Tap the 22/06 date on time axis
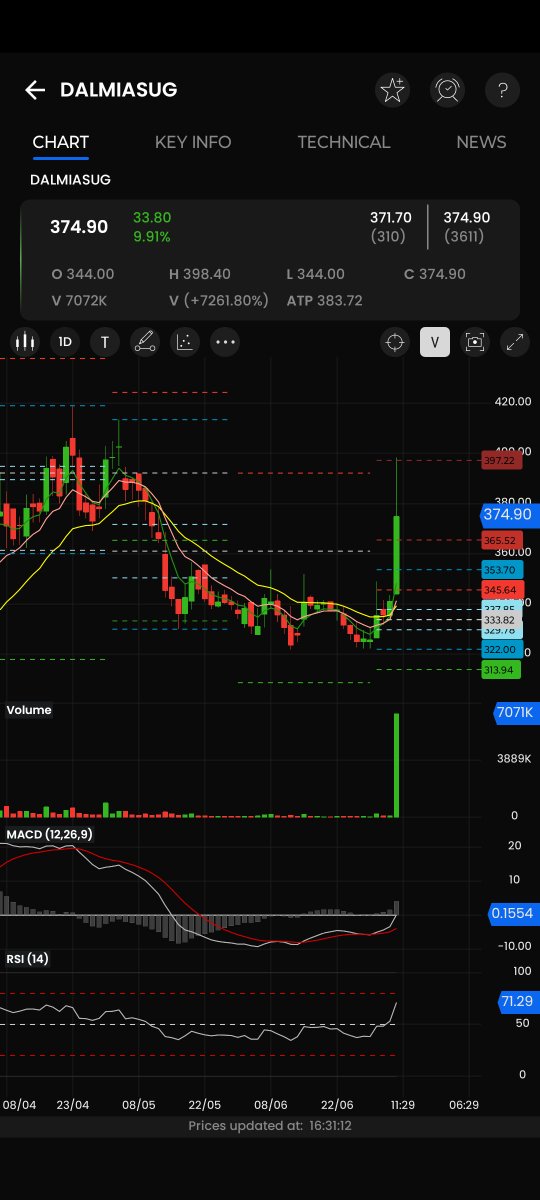The width and height of the screenshot is (540, 1200). click(x=337, y=1105)
